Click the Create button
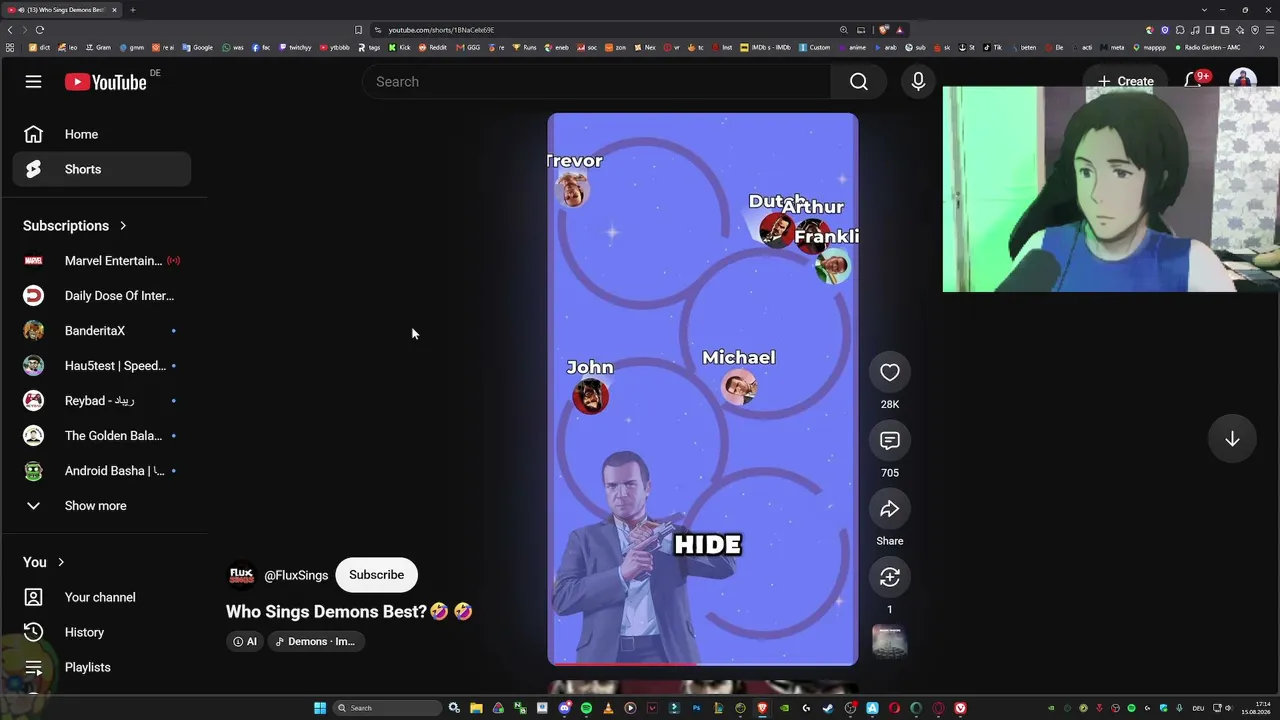This screenshot has height=720, width=1280. [1125, 81]
